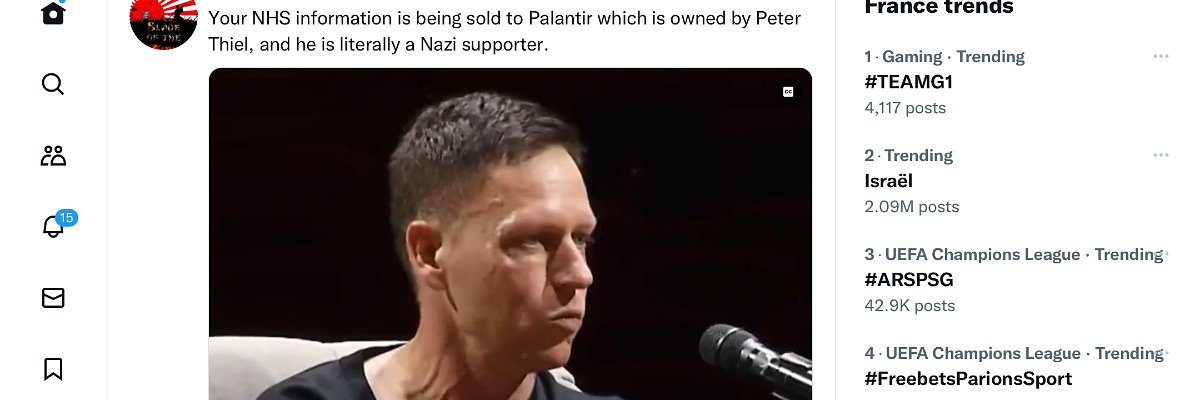Open more options for #FreebetsParionsSport trend

(x=1161, y=354)
